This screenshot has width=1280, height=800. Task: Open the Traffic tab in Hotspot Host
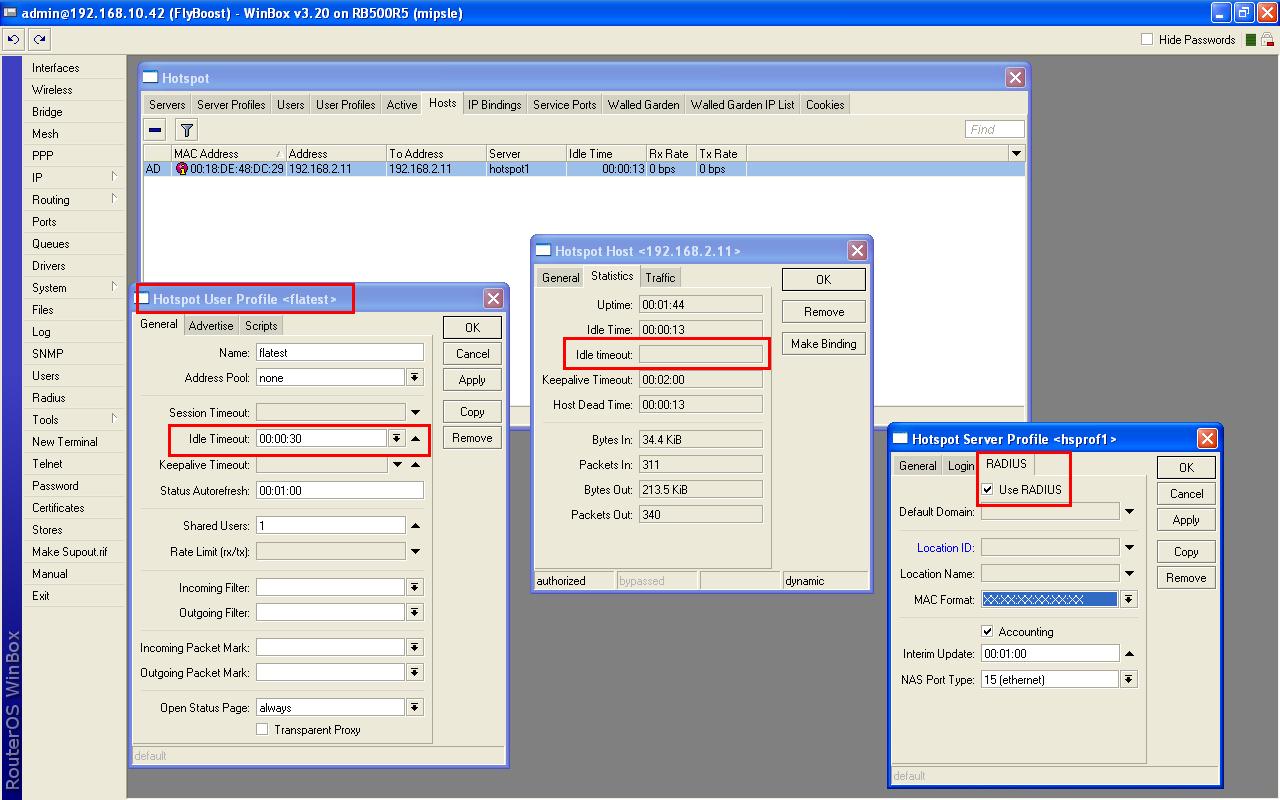(660, 278)
